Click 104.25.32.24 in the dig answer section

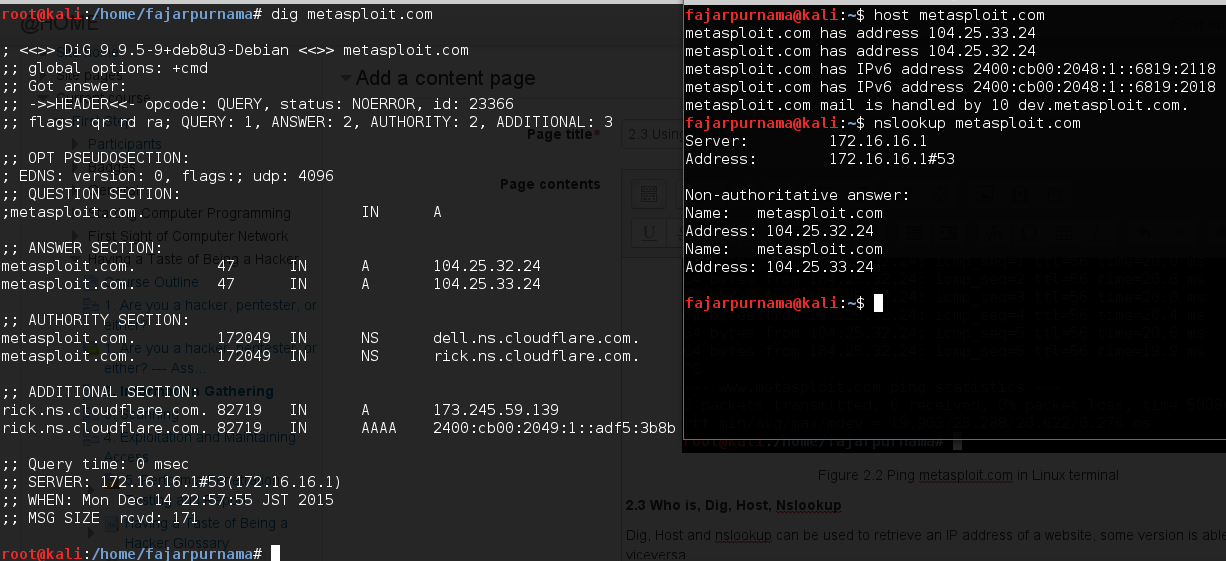[487, 266]
